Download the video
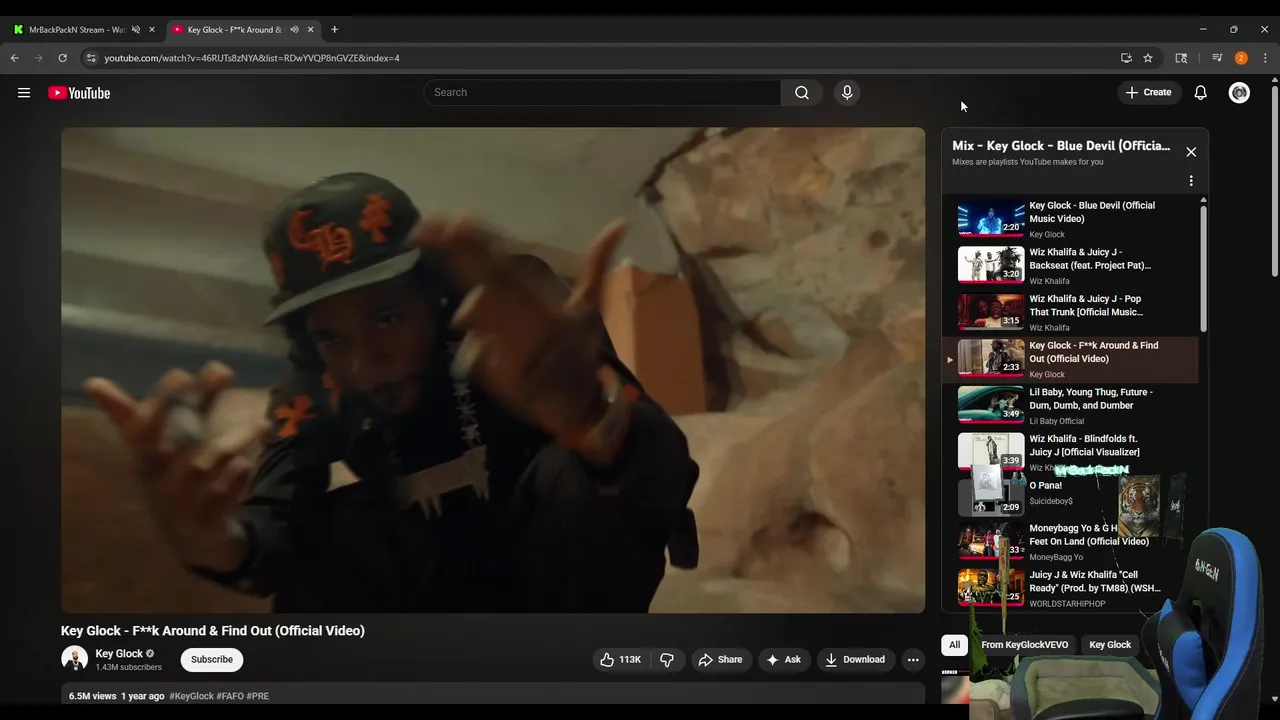The height and width of the screenshot is (720, 1280). point(855,660)
